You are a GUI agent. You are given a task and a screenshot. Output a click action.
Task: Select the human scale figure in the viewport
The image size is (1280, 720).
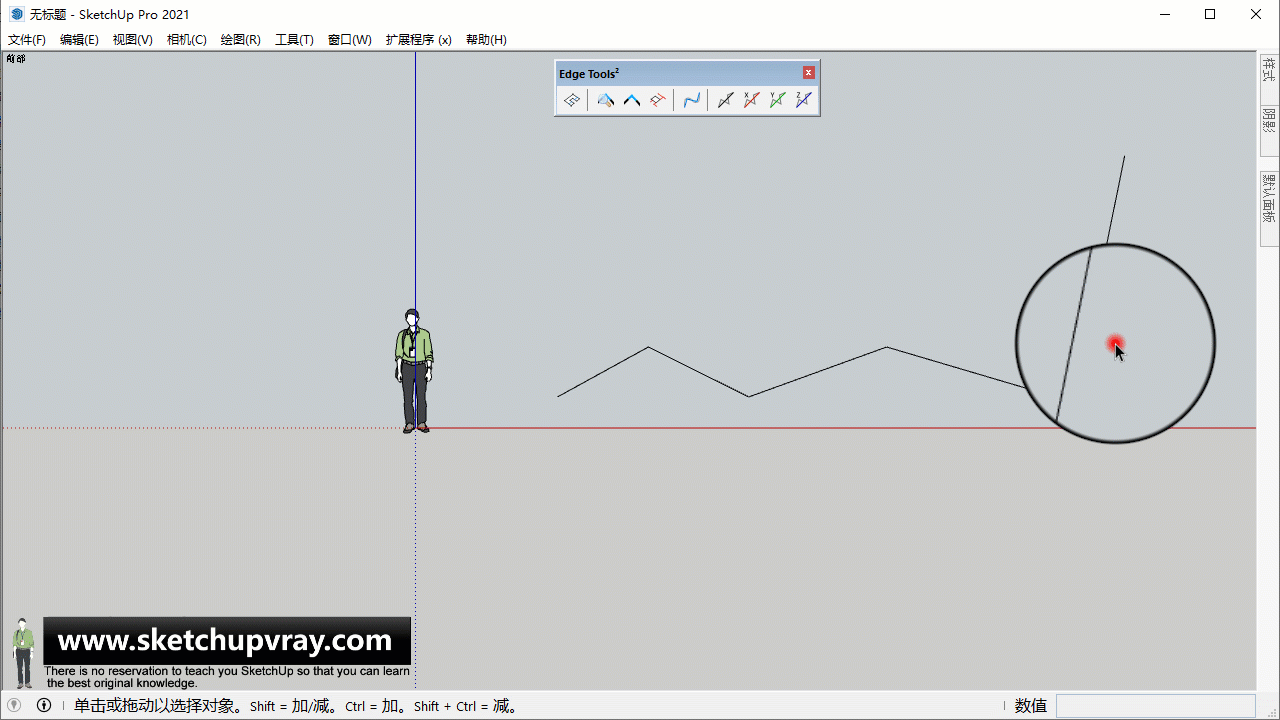(x=413, y=371)
